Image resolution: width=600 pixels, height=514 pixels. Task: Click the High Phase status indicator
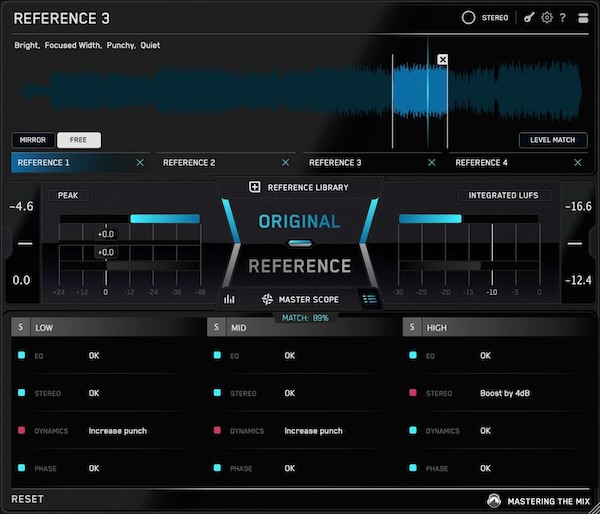pyautogui.click(x=413, y=468)
